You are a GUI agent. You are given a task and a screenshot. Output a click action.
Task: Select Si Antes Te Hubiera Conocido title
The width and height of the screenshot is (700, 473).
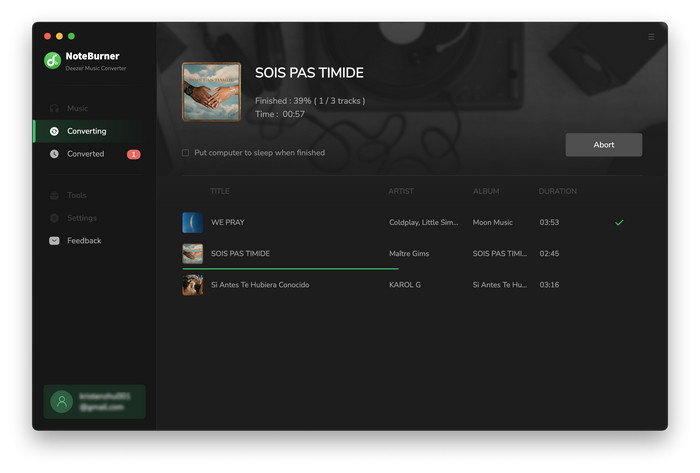[x=260, y=285]
